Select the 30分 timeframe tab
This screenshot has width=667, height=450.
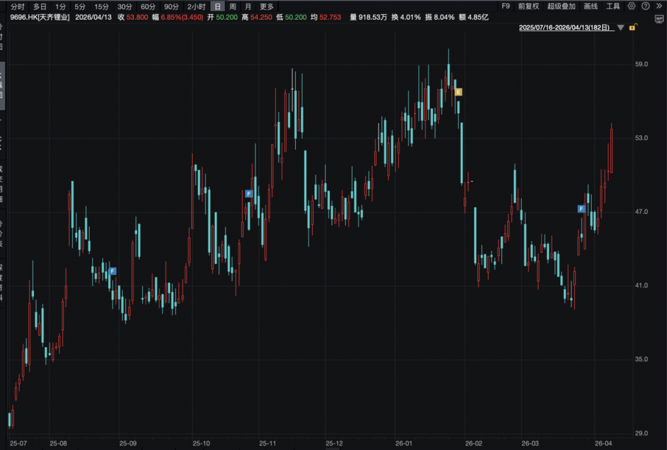point(124,6)
